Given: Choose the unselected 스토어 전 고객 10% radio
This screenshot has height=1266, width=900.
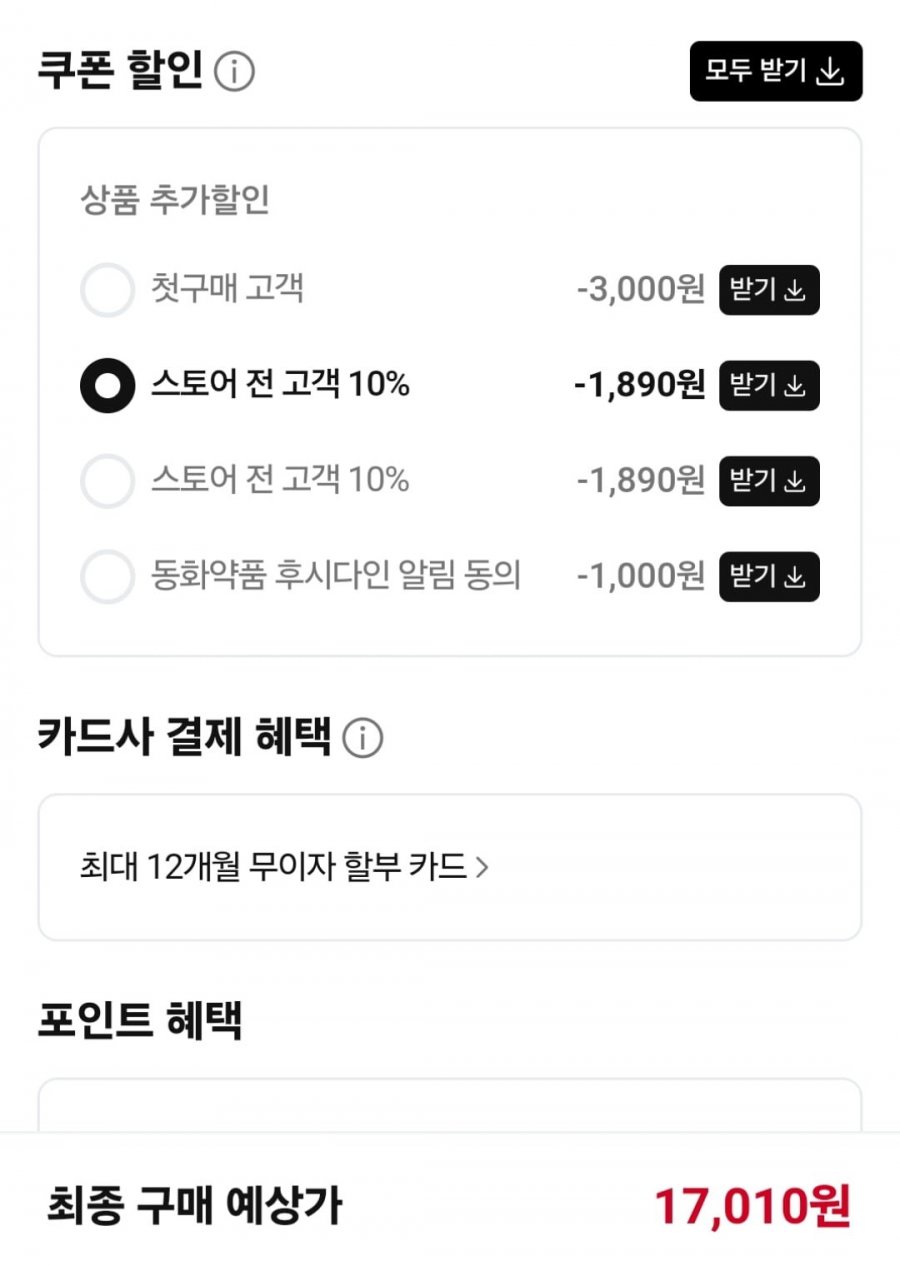Looking at the screenshot, I should (107, 481).
